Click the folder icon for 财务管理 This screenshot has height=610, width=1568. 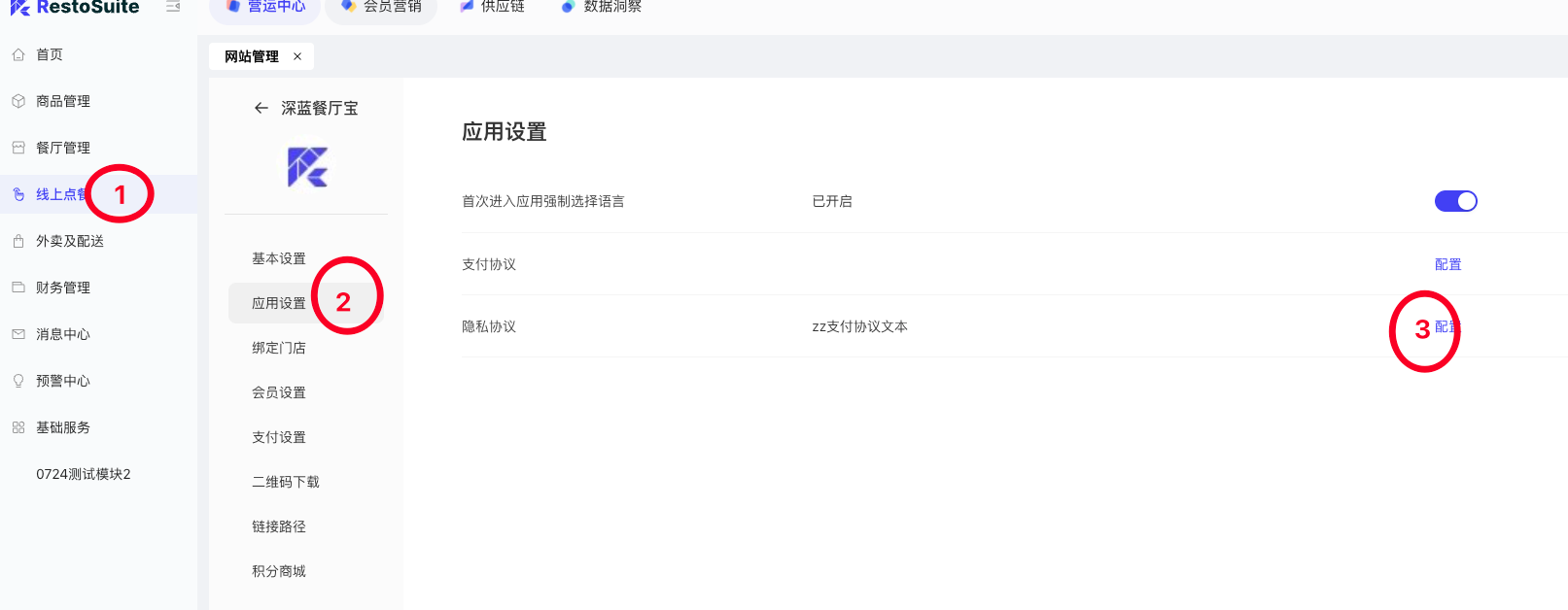click(x=18, y=288)
